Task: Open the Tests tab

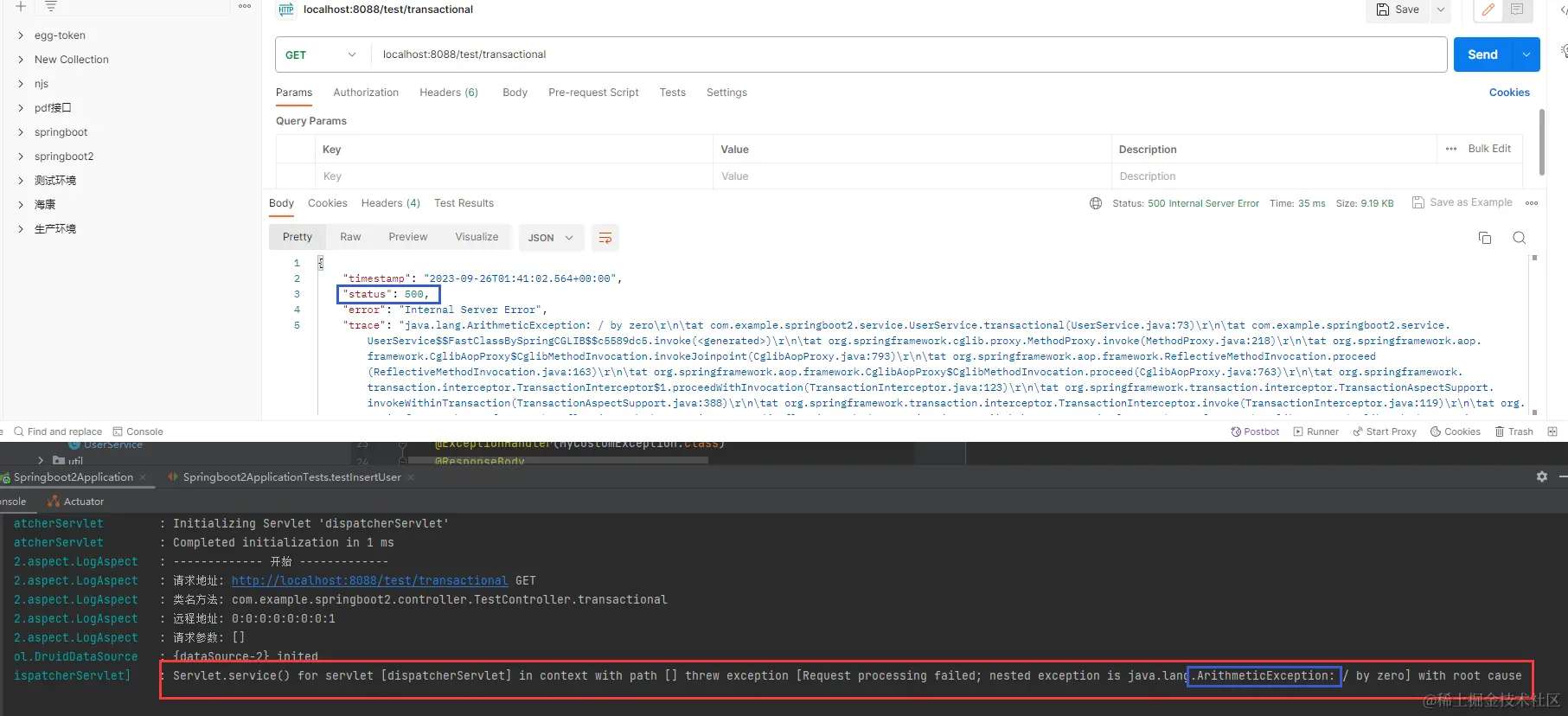Action: click(x=673, y=93)
